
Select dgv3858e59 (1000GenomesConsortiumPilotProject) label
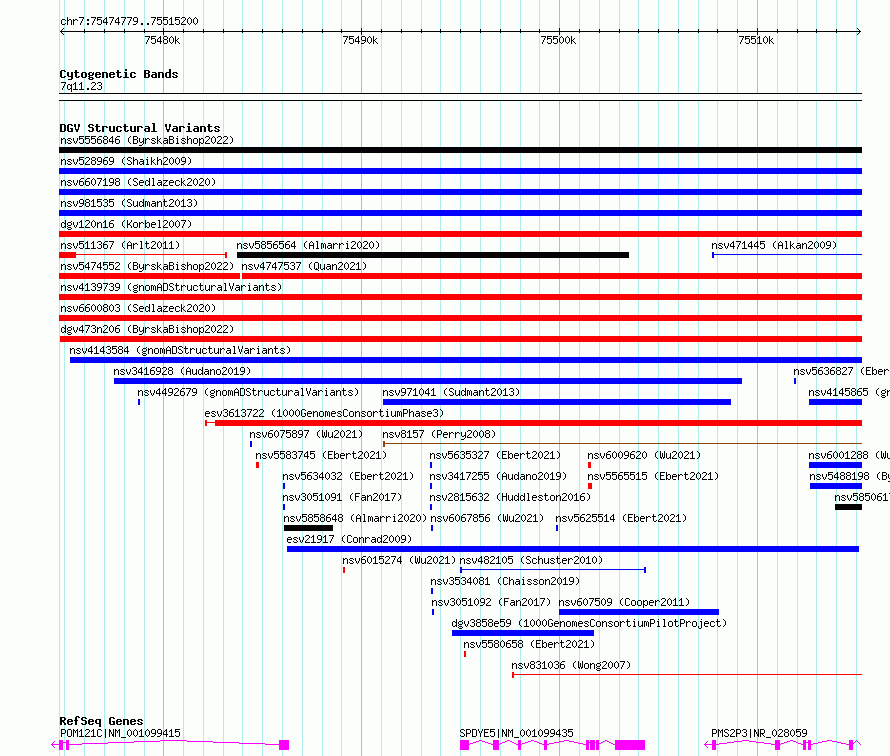point(589,623)
